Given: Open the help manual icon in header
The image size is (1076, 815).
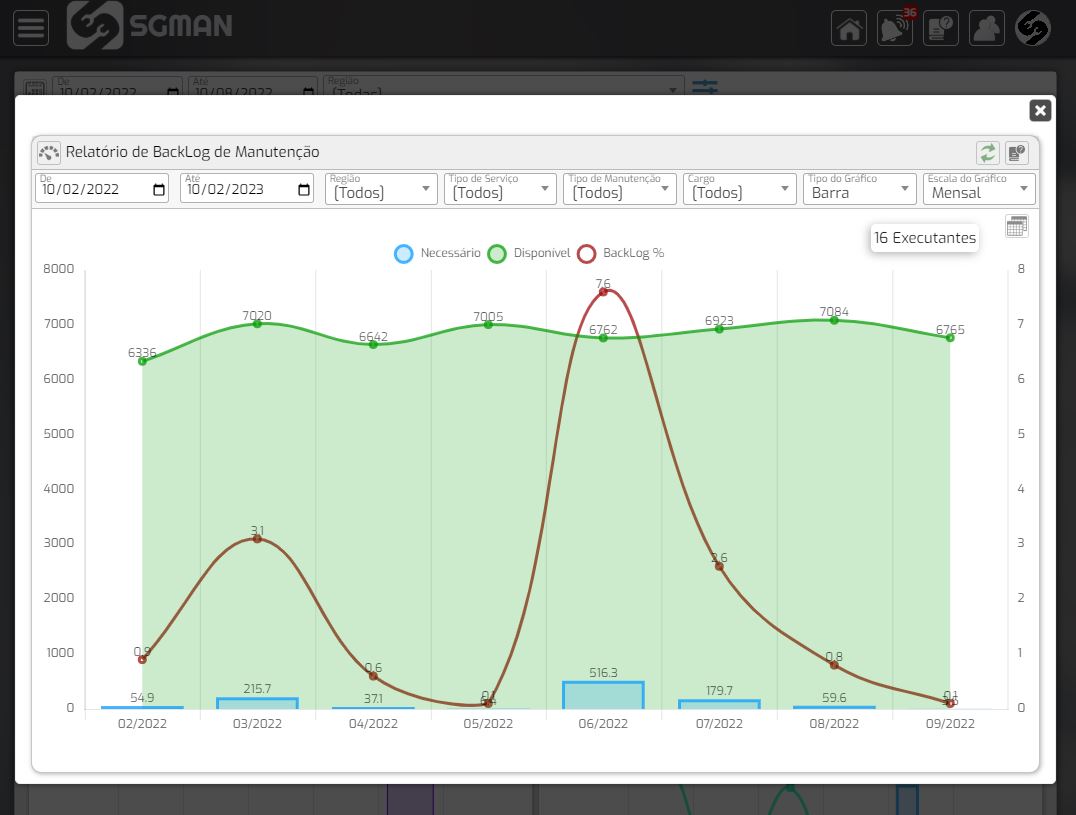Looking at the screenshot, I should coord(941,28).
